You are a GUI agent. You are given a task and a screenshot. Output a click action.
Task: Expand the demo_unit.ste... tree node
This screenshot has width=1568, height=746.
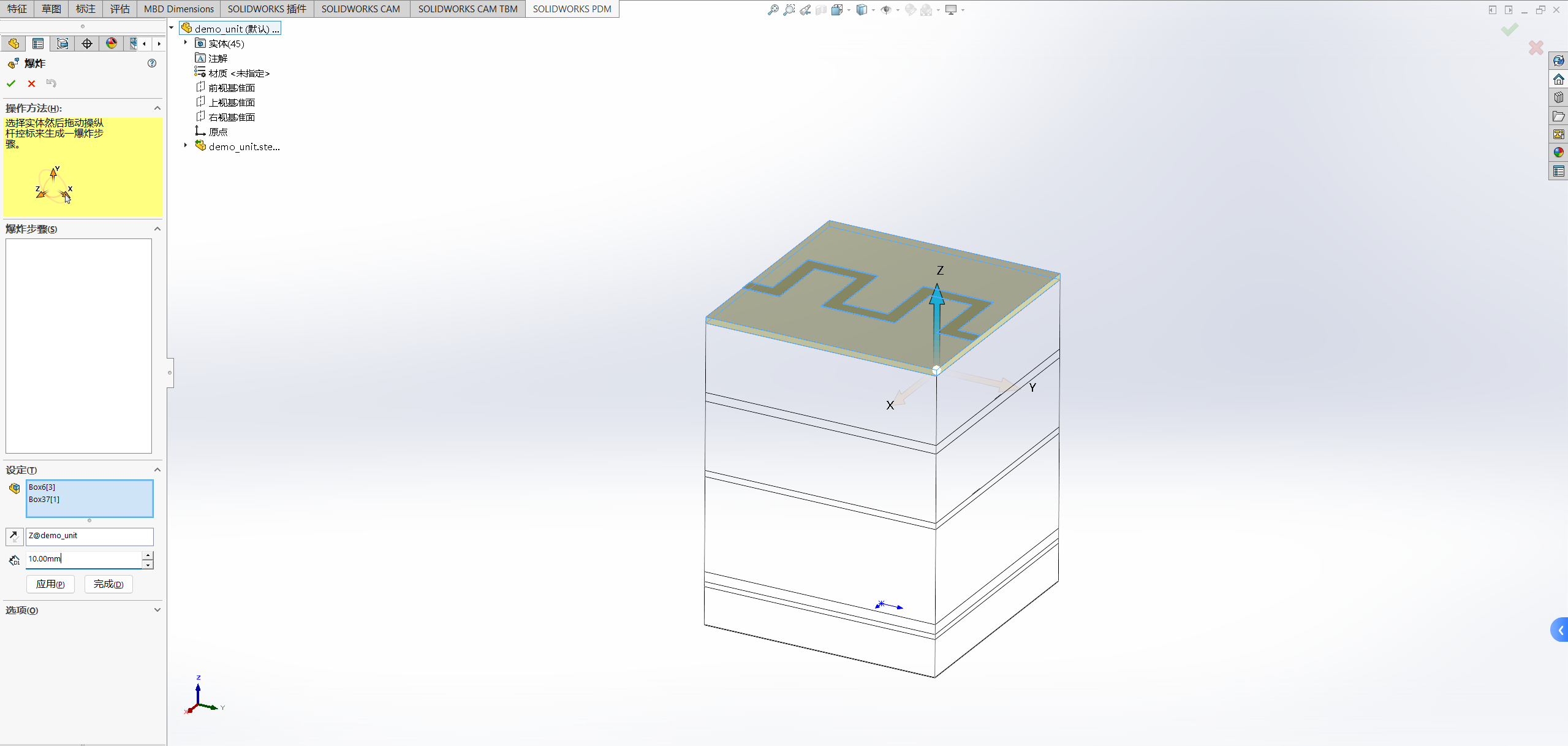point(186,145)
